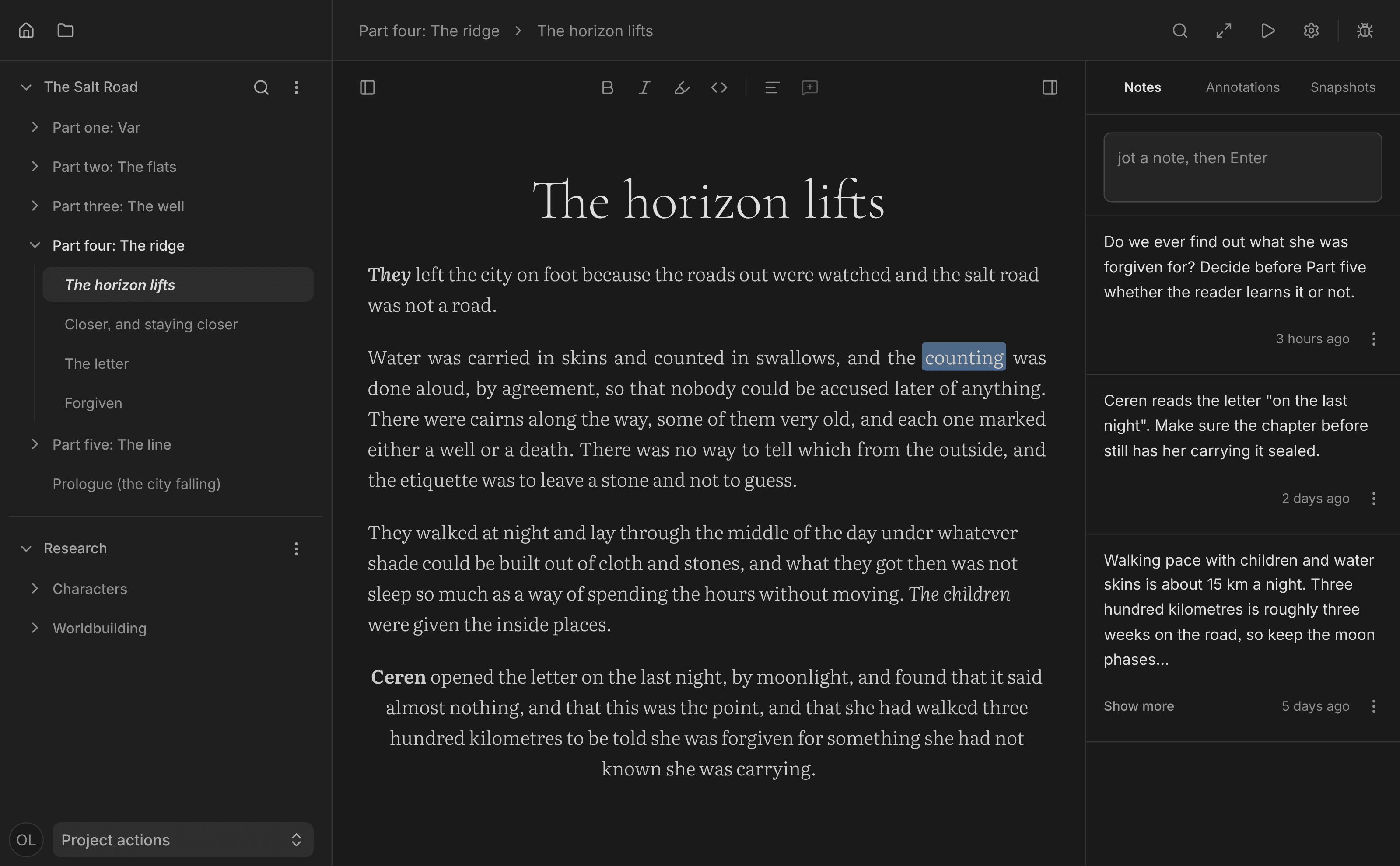This screenshot has height=866, width=1400.
Task: Open global search in top right
Action: click(1180, 30)
